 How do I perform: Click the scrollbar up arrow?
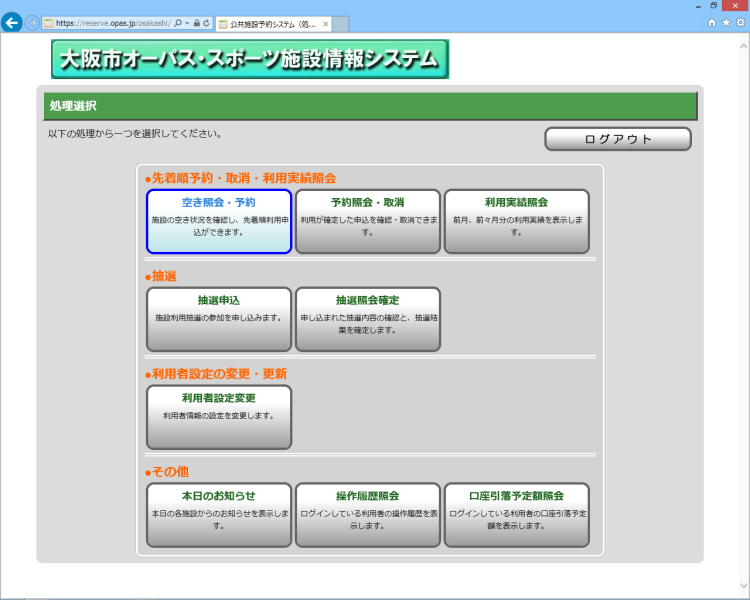[x=743, y=46]
